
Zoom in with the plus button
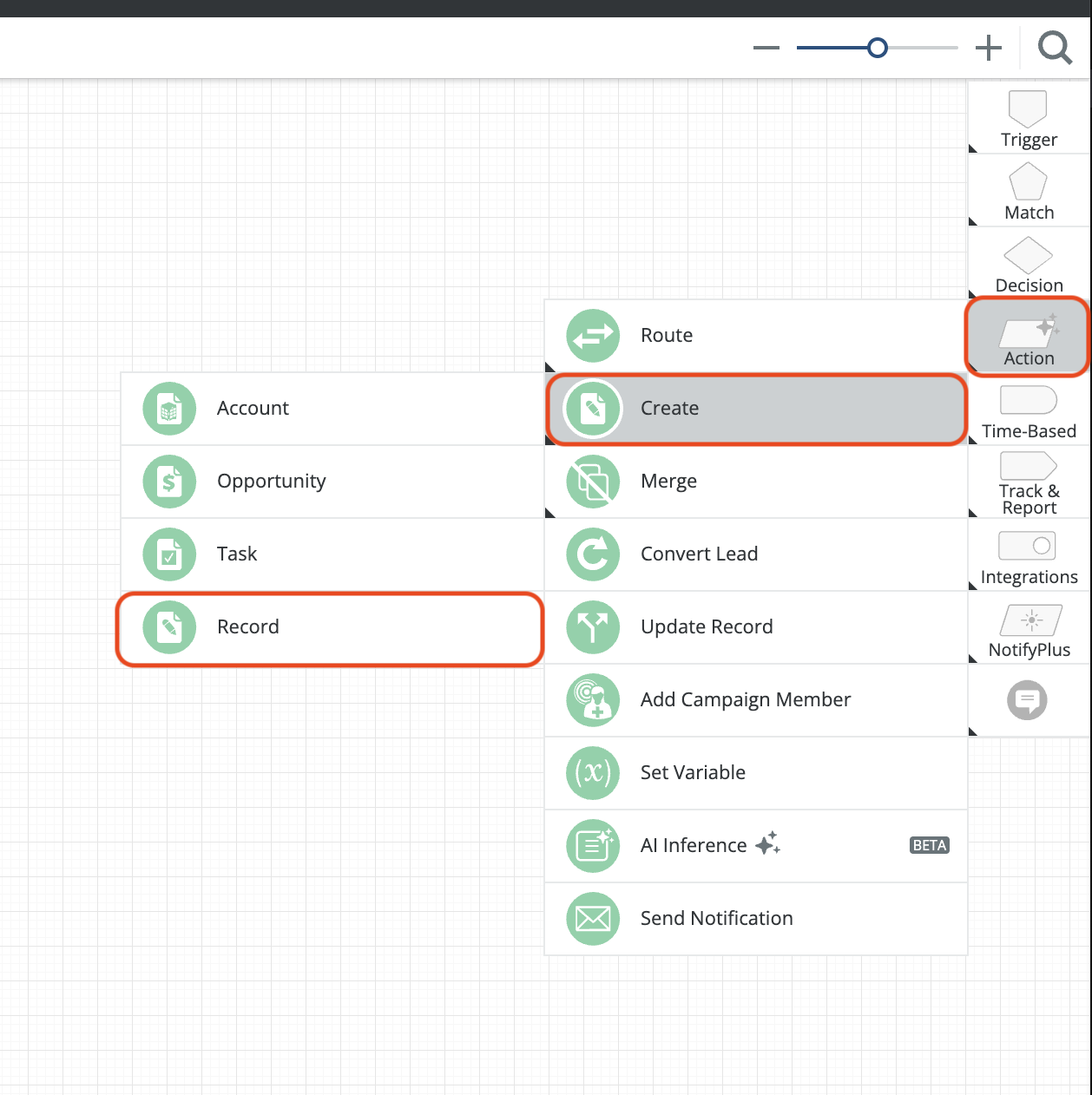coord(988,48)
